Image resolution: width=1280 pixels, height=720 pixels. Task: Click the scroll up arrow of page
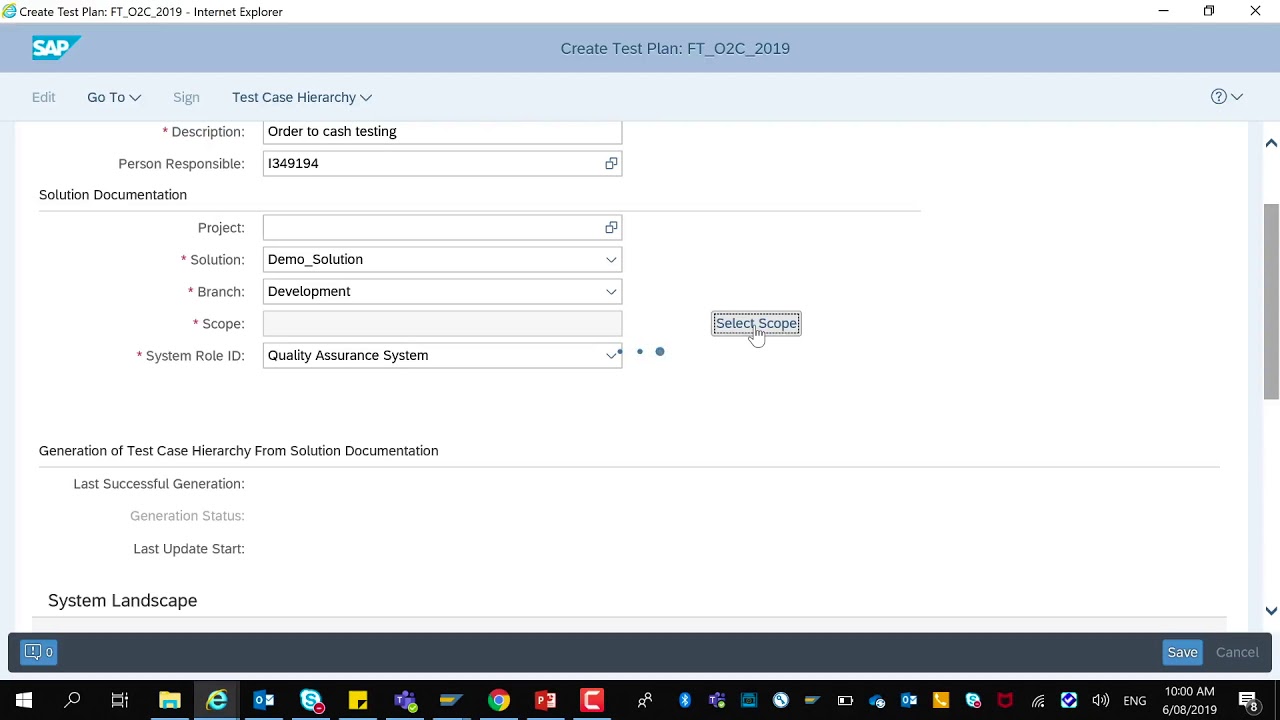pyautogui.click(x=1271, y=143)
